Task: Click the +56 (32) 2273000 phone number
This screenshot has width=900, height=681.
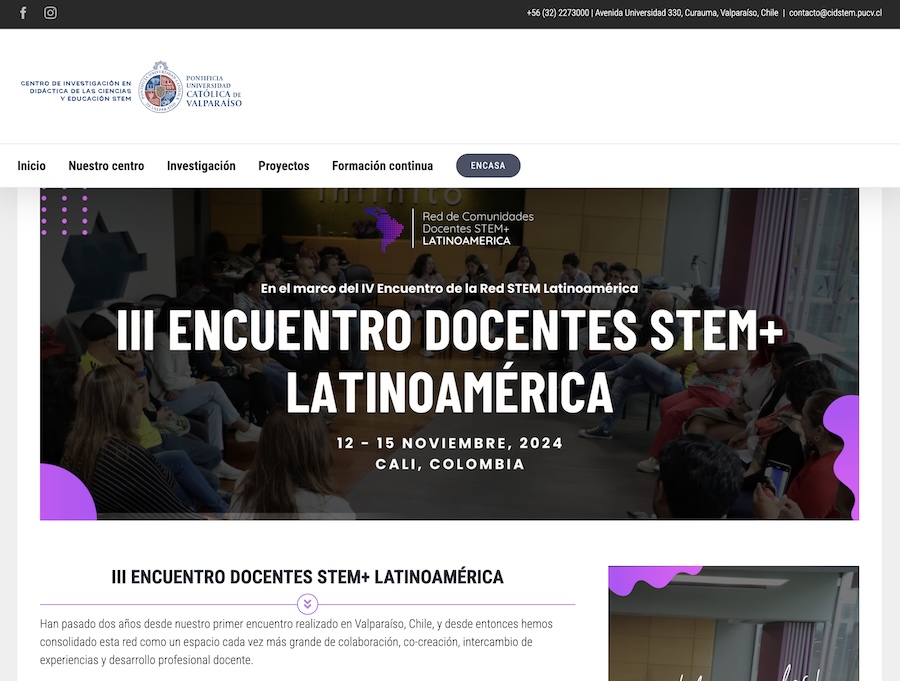Action: (x=557, y=13)
